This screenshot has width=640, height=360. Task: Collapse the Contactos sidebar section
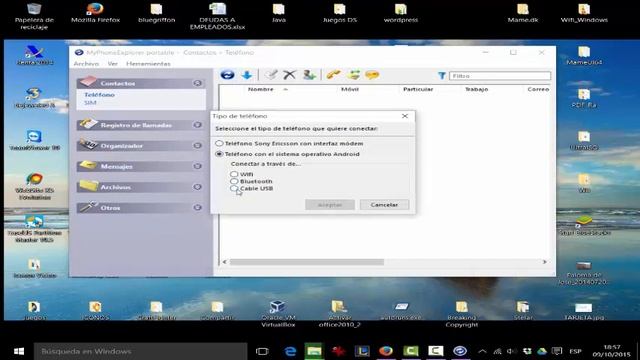pos(197,83)
